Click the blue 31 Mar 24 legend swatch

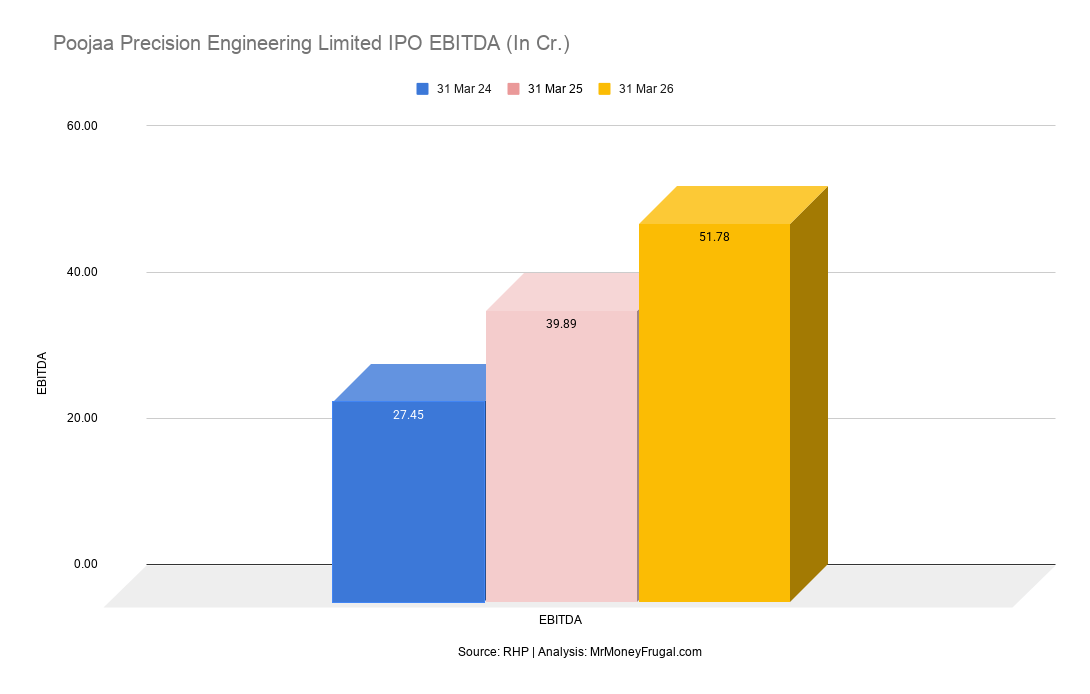point(422,89)
